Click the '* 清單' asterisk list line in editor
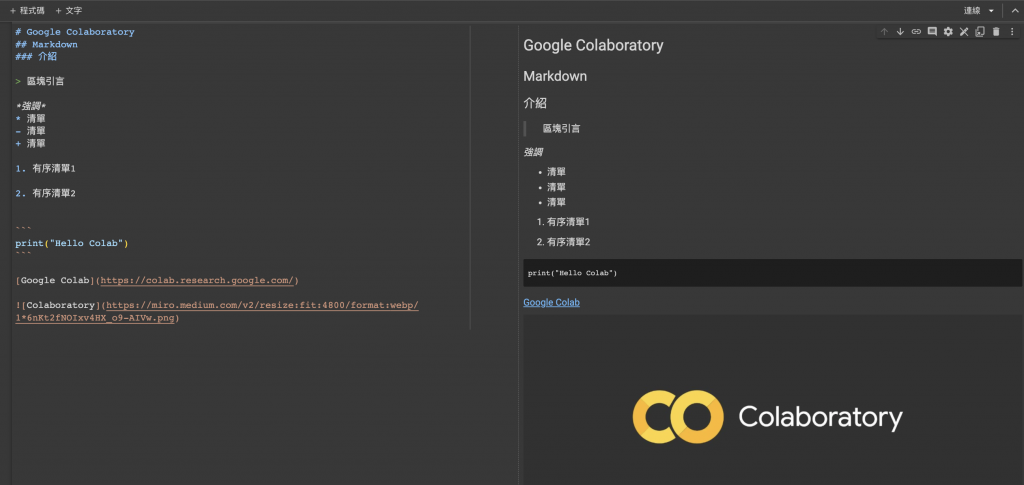The width and height of the screenshot is (1024, 485). coord(31,119)
